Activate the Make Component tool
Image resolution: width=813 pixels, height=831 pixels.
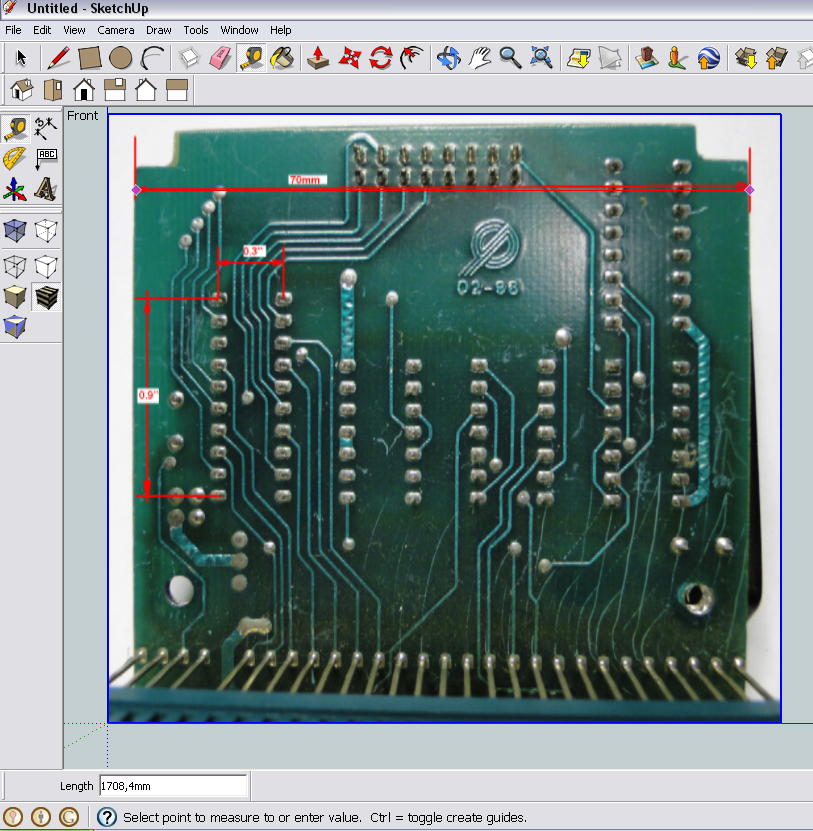[189, 57]
